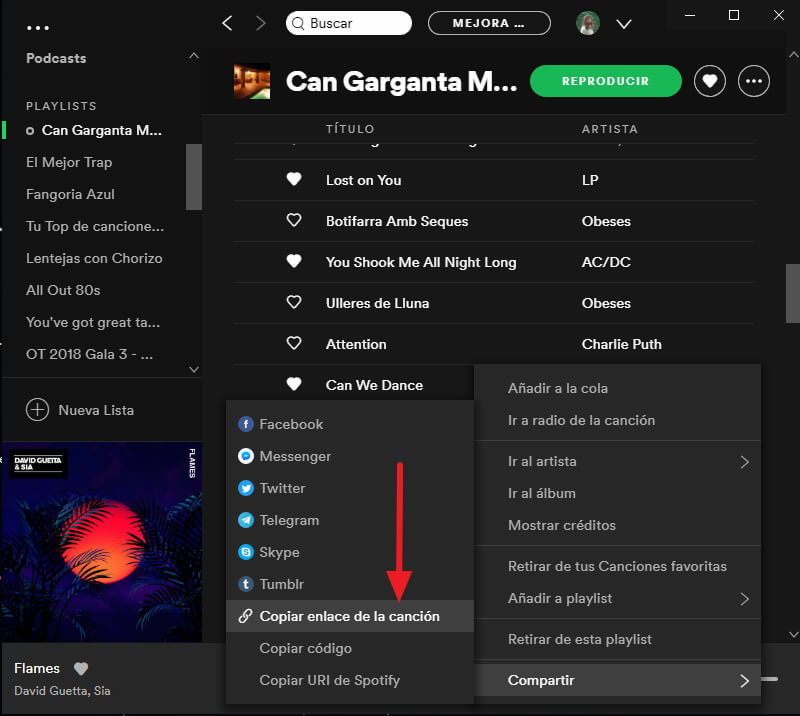
Task: Click the sidebar scroll-down chevron below playlists
Action: pyautogui.click(x=194, y=369)
